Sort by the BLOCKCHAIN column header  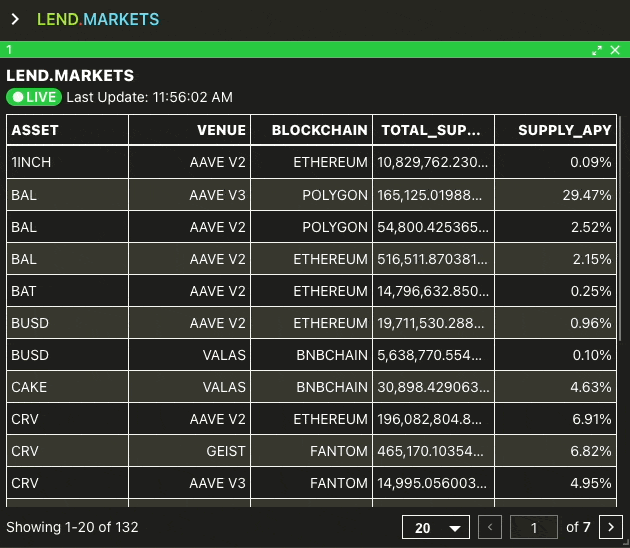pos(312,130)
